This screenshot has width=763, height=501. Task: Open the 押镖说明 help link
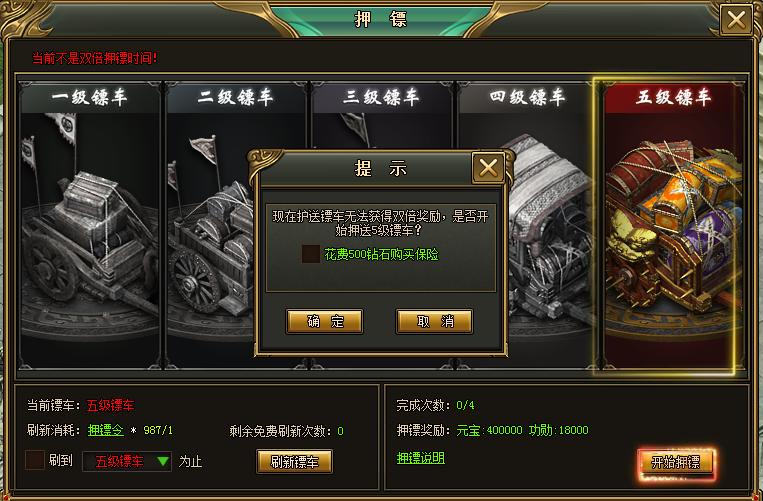click(x=420, y=458)
